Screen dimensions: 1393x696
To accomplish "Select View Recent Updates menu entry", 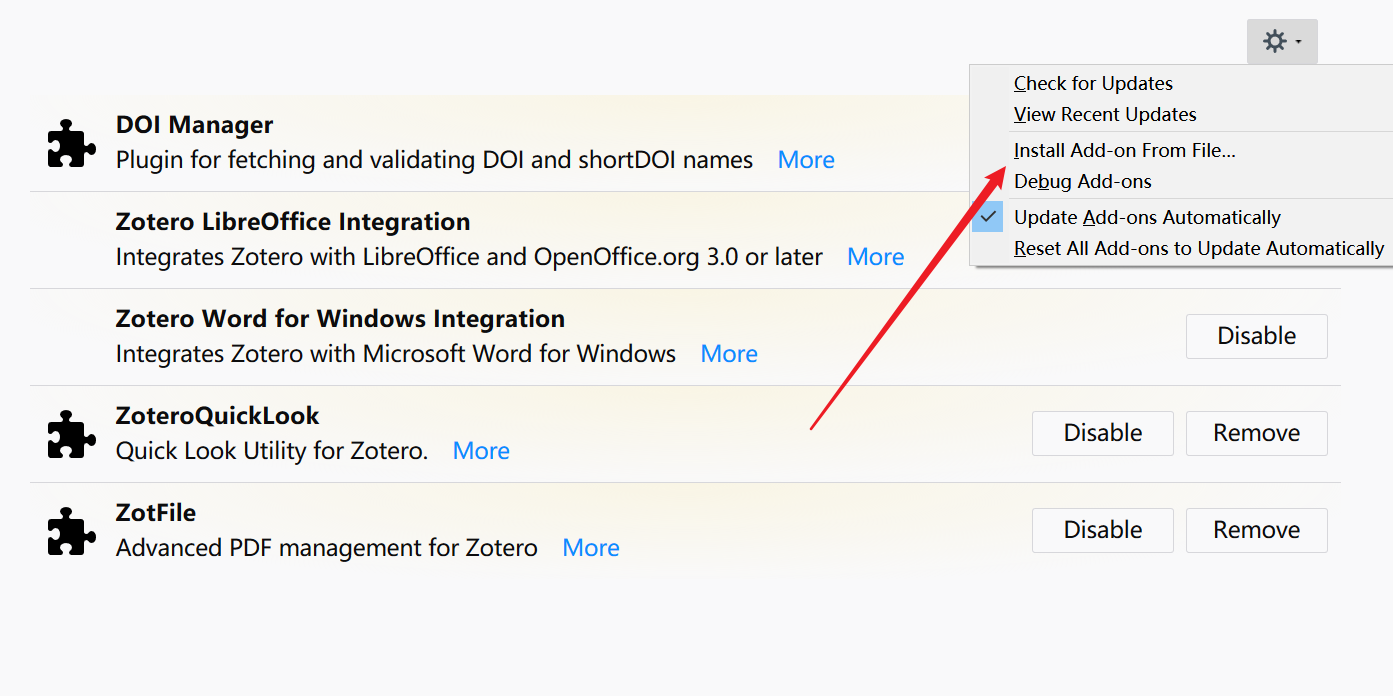I will coord(1104,115).
